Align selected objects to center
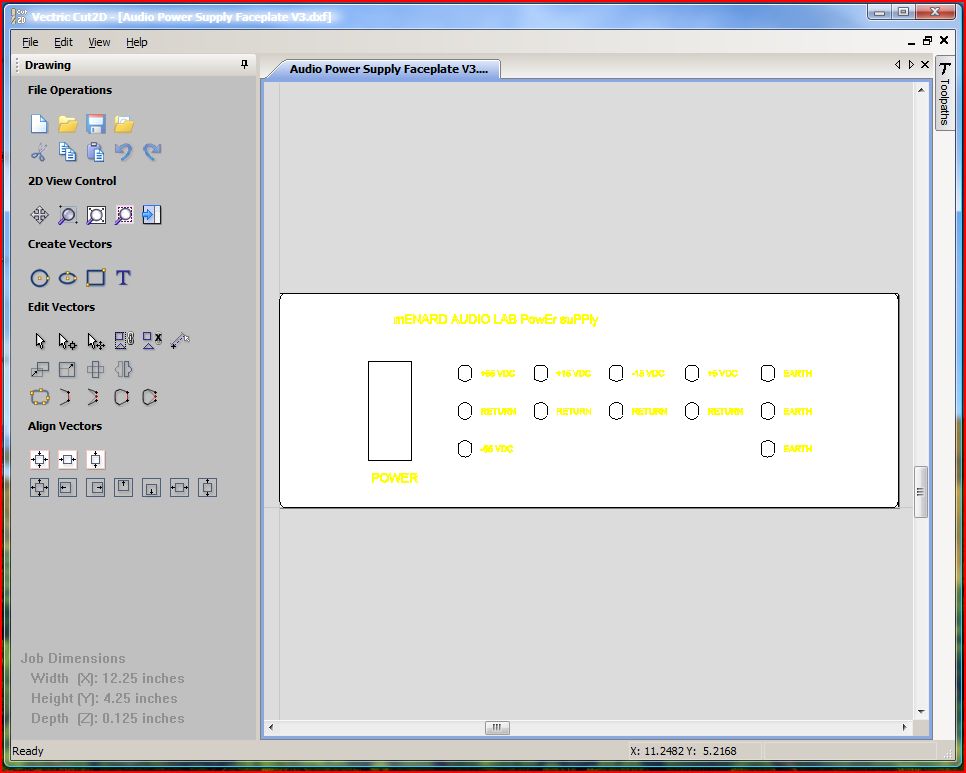 point(39,488)
